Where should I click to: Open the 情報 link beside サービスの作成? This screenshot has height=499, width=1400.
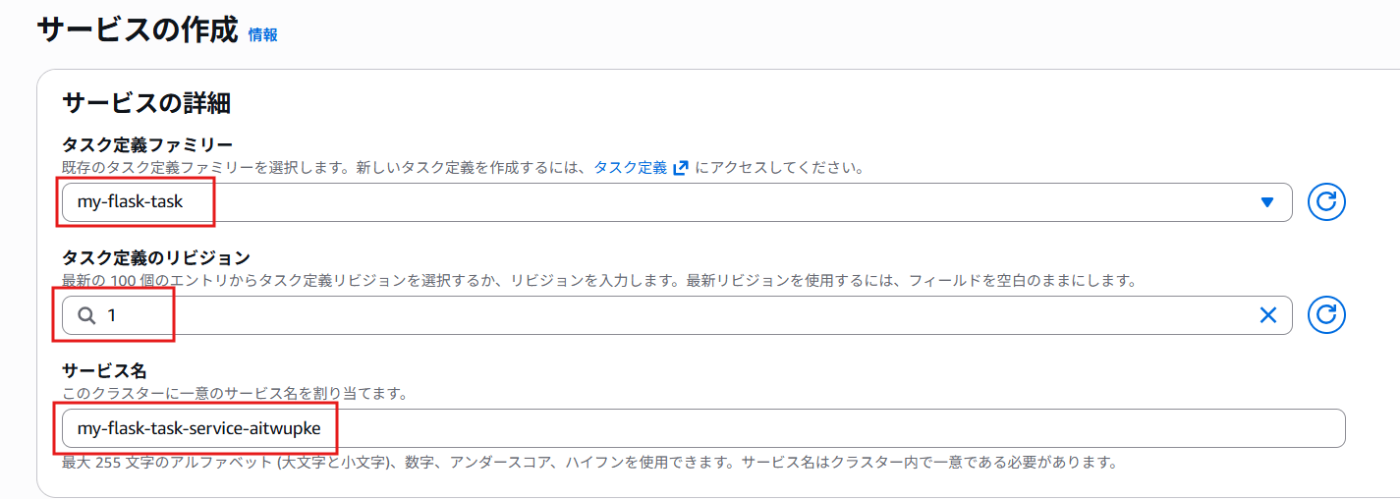pyautogui.click(x=263, y=34)
